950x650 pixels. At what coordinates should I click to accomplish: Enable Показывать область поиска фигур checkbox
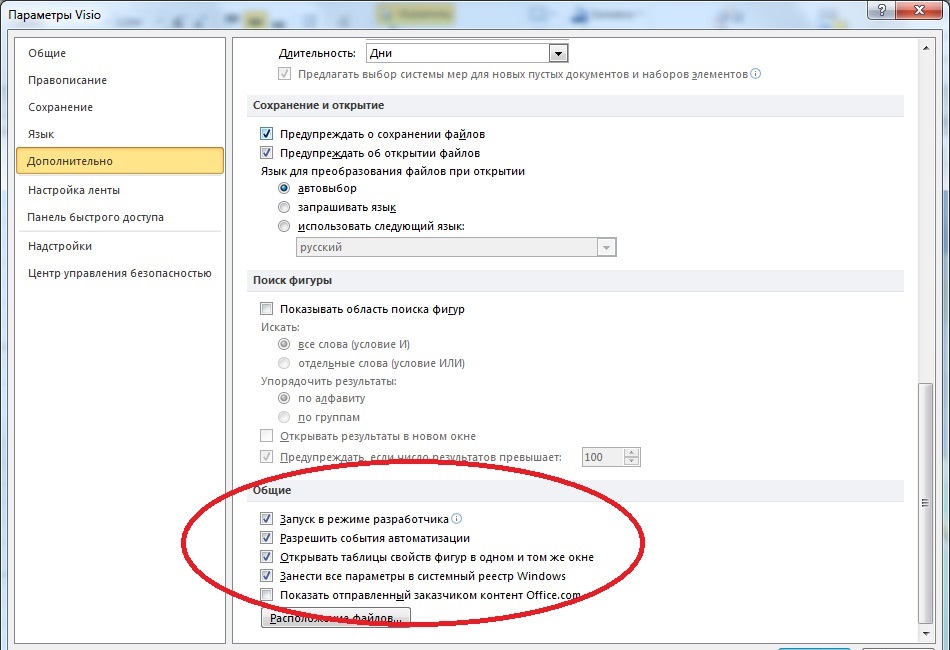point(266,309)
